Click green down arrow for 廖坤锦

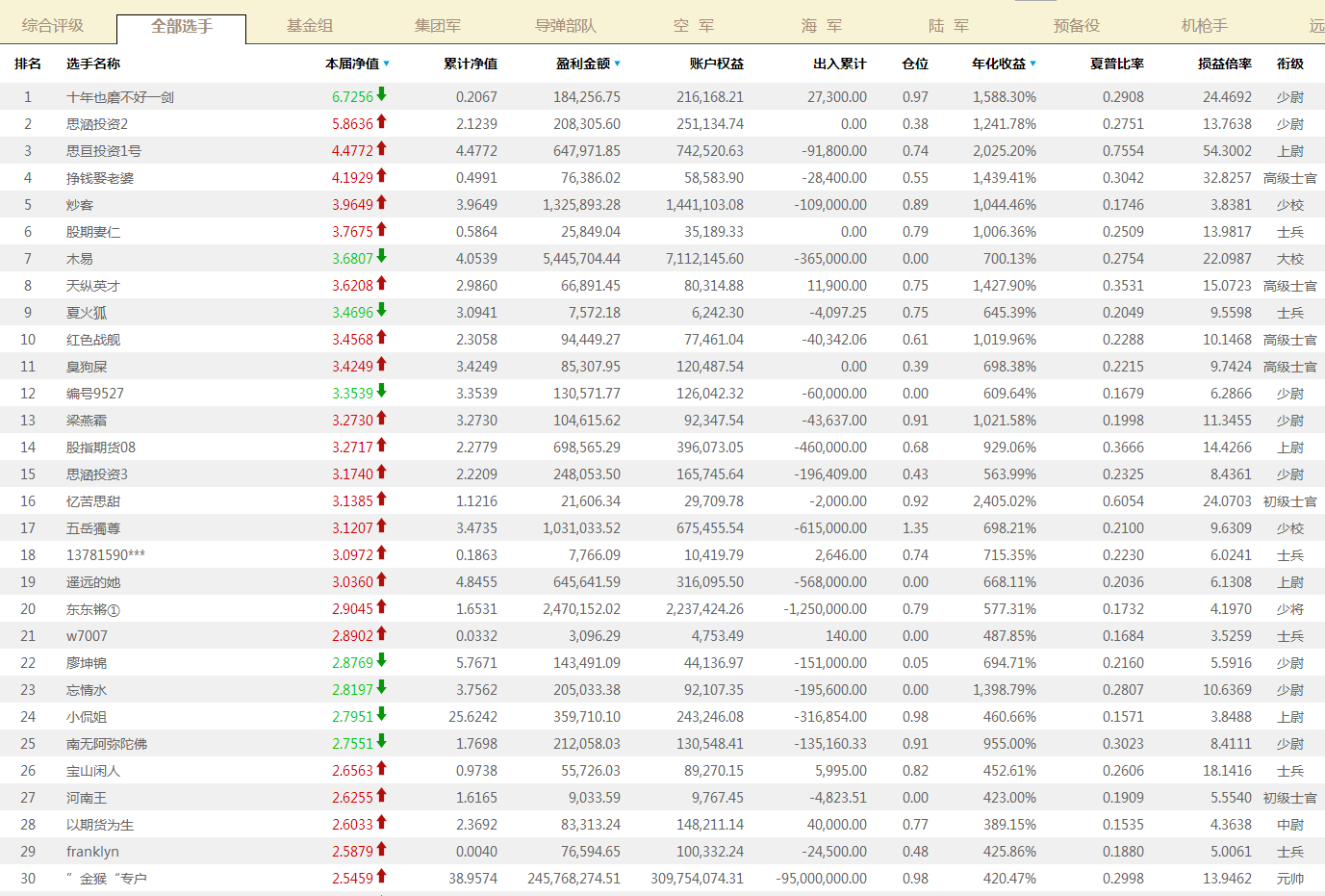[x=382, y=660]
